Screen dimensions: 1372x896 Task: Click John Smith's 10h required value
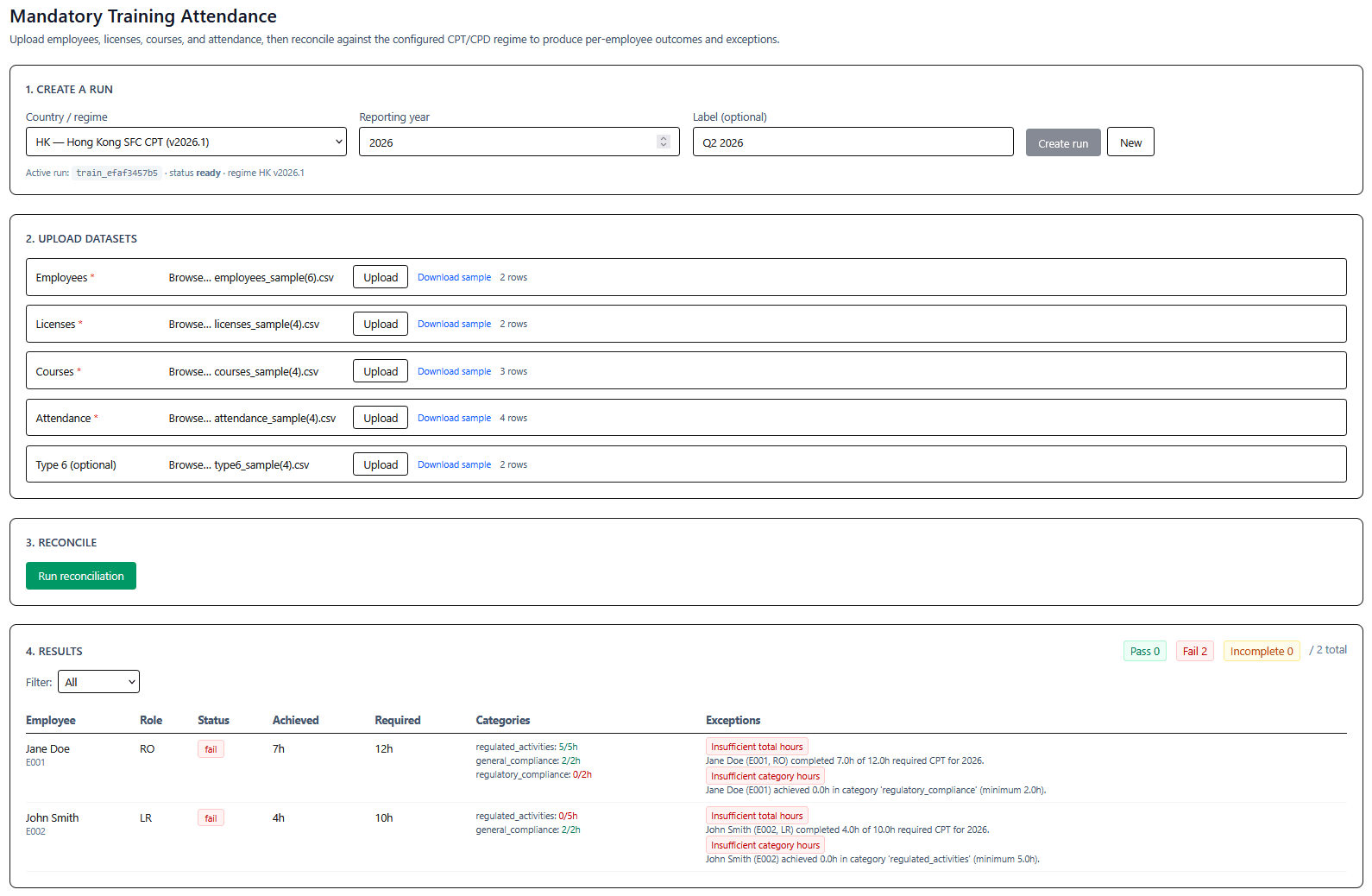point(384,818)
